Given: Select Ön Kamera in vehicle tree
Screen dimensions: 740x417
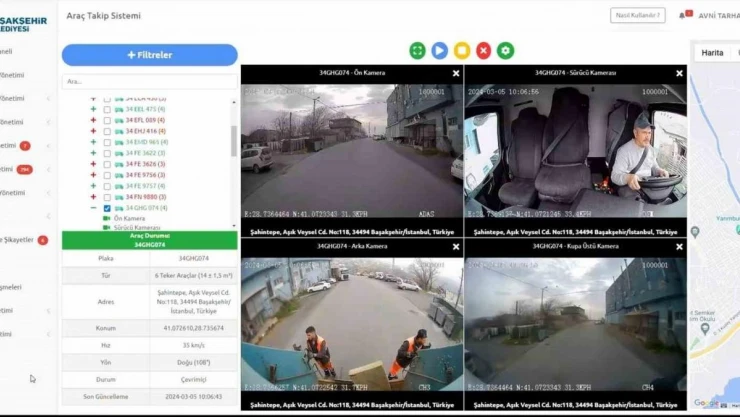Looking at the screenshot, I should (x=129, y=218).
